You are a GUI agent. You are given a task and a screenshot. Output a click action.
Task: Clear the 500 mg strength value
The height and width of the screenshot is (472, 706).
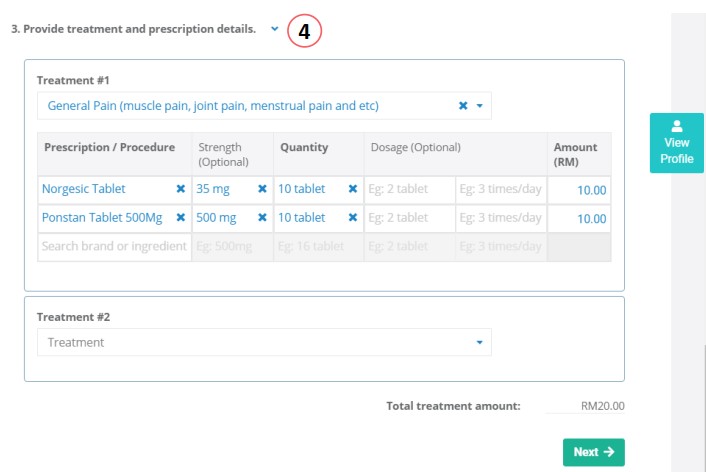click(262, 218)
